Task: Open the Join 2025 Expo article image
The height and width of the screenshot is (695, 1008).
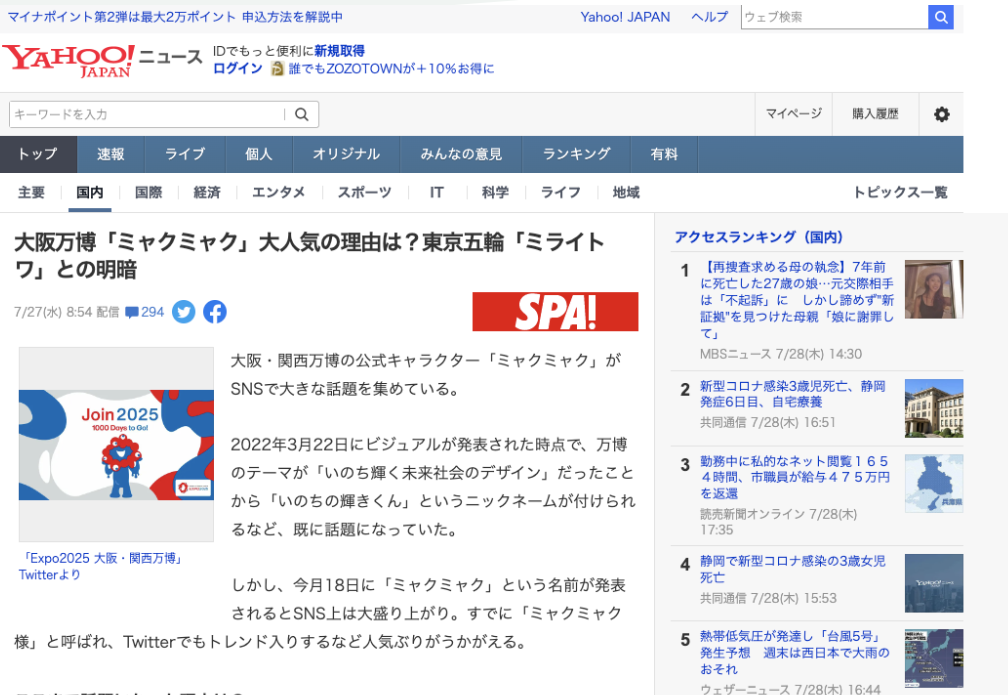Action: click(x=116, y=444)
